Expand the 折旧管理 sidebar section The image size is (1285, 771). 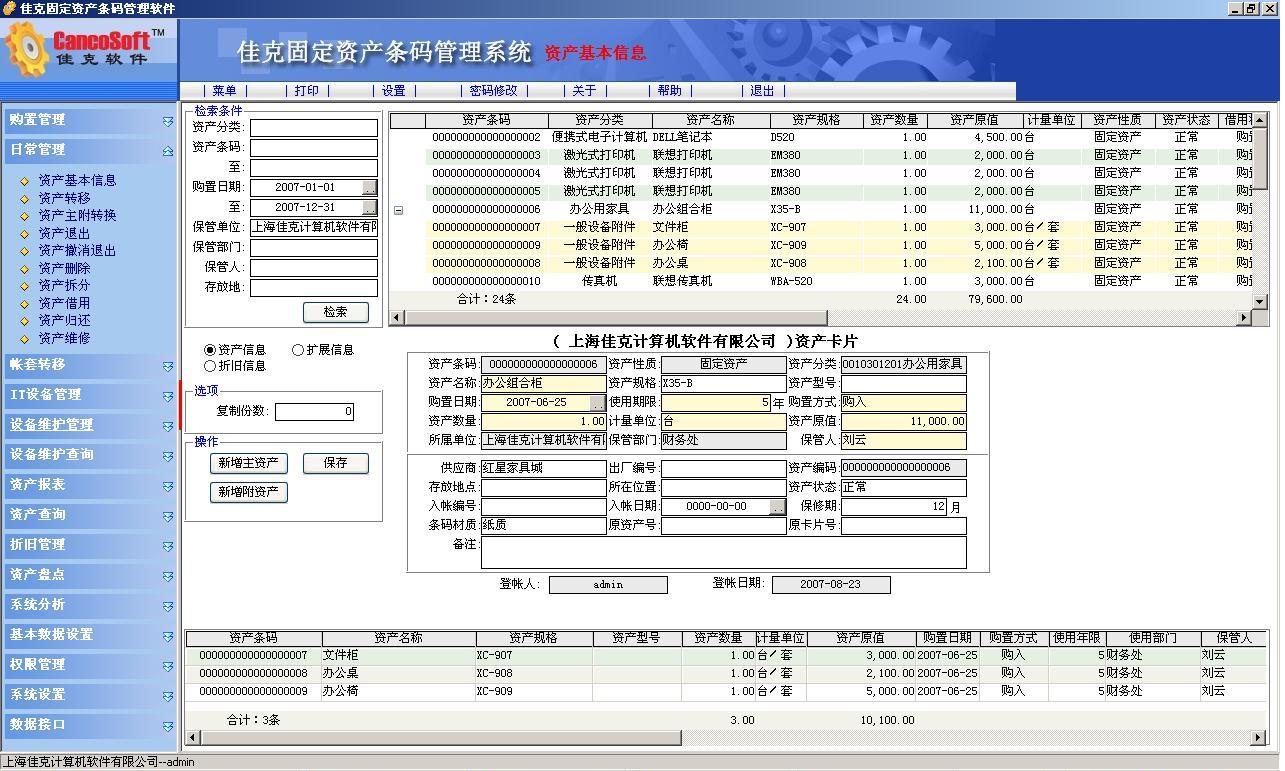[168, 546]
